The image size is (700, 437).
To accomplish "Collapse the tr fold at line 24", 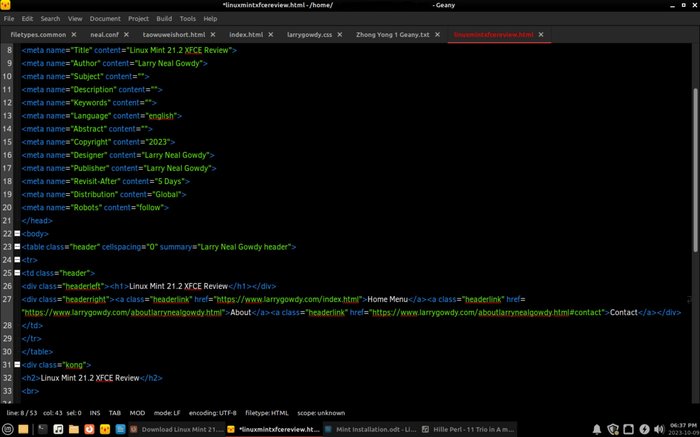I will point(17,259).
